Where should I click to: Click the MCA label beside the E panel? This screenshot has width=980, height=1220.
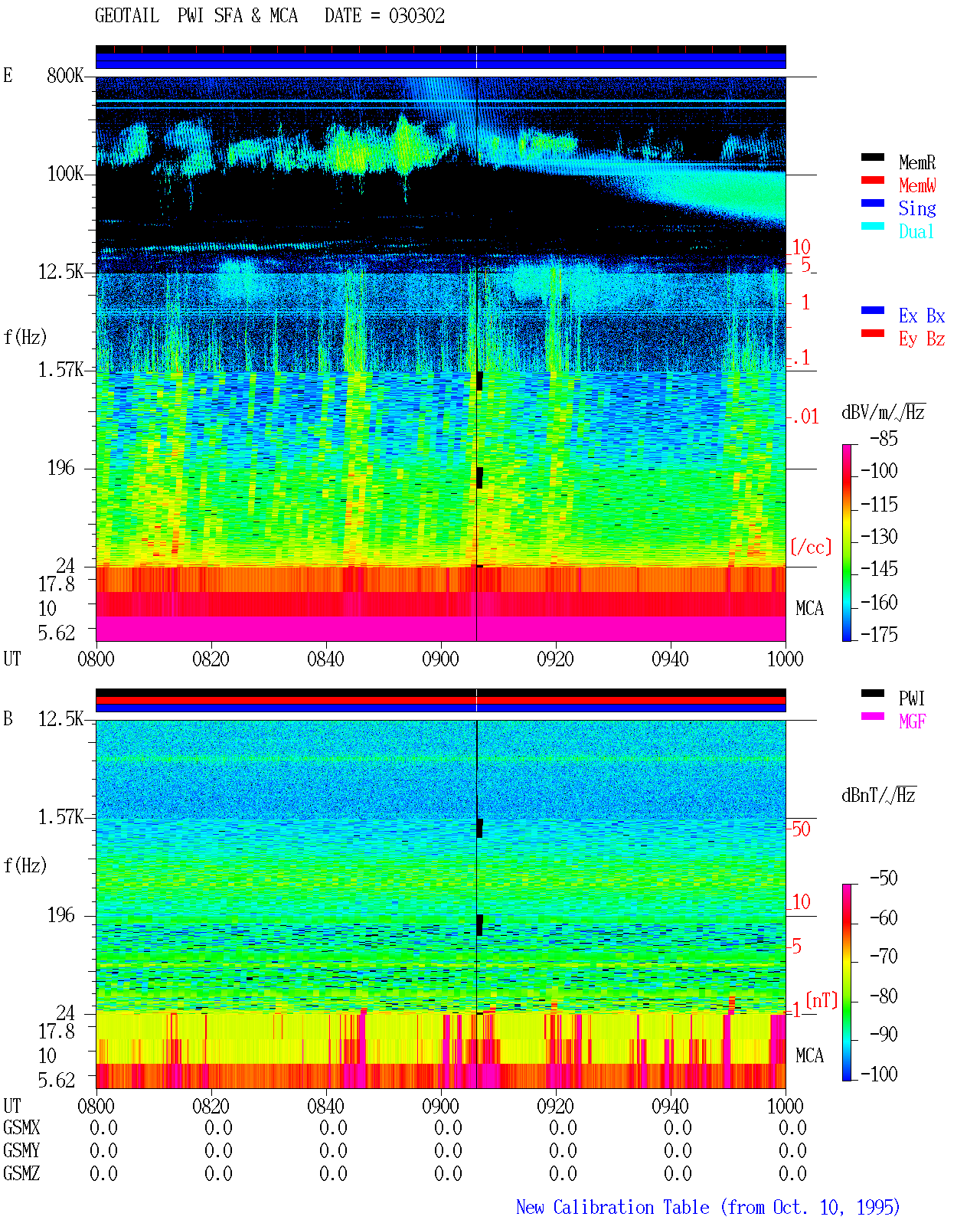point(809,608)
